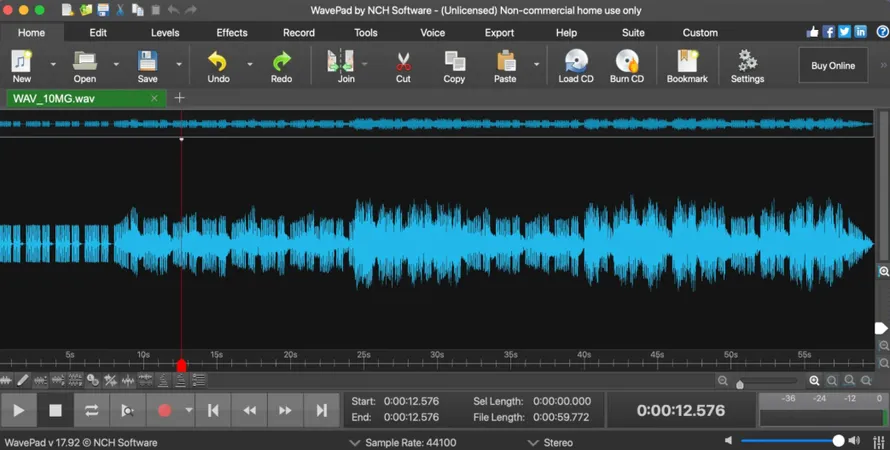Click the thumbs-up like icon
This screenshot has height=450, width=890.
coord(813,32)
